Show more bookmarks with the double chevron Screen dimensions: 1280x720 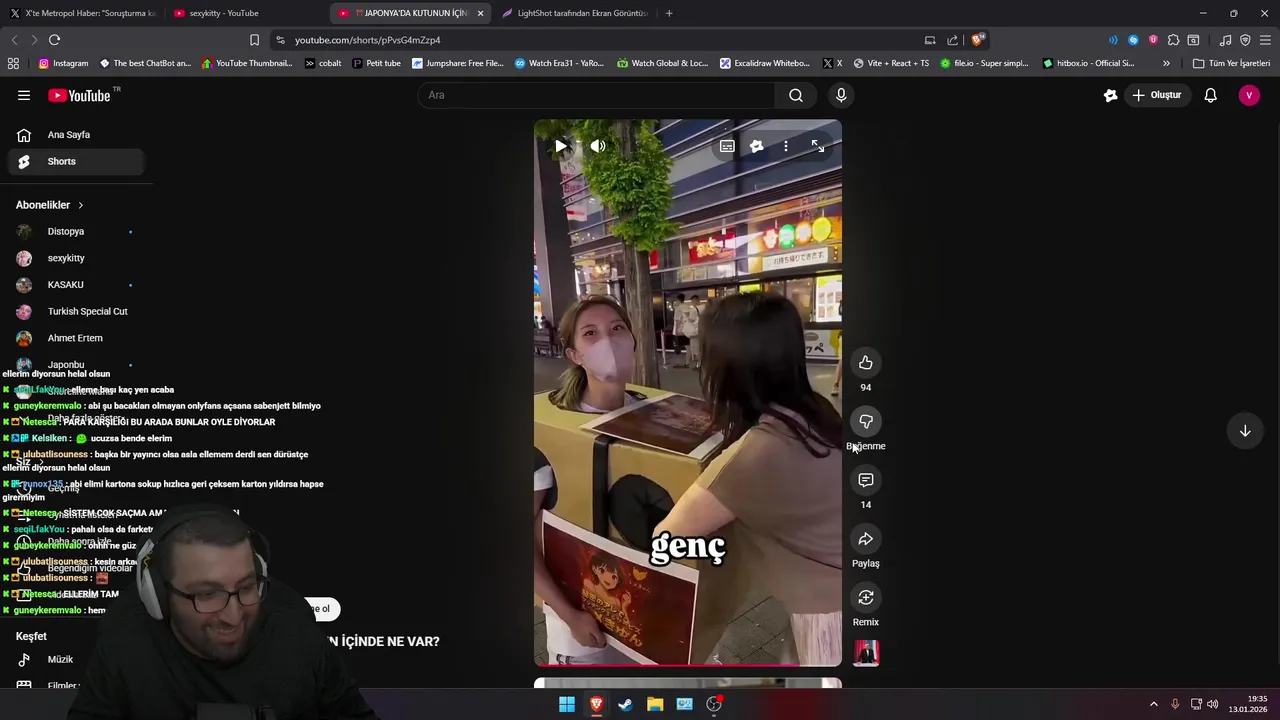[1166, 63]
